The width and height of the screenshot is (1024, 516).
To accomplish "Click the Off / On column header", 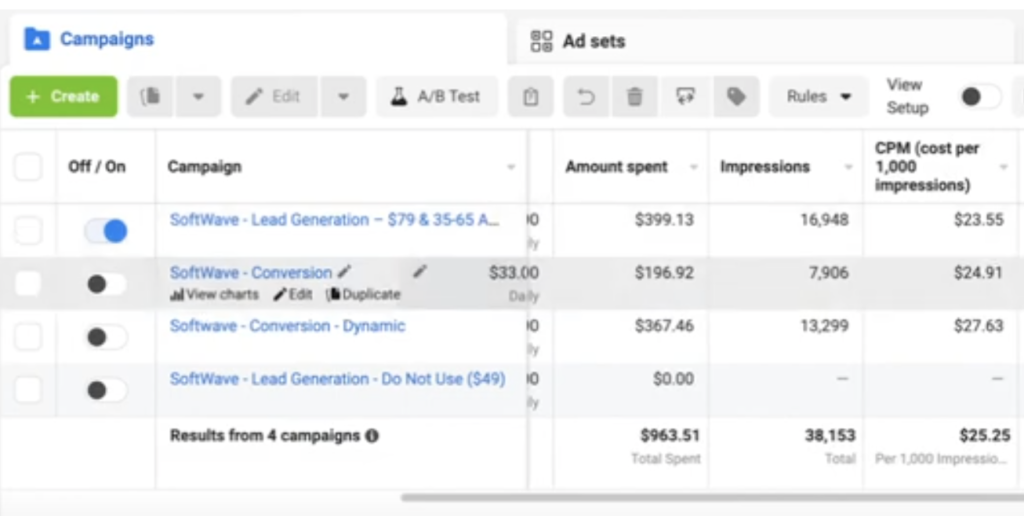I will click(x=97, y=167).
